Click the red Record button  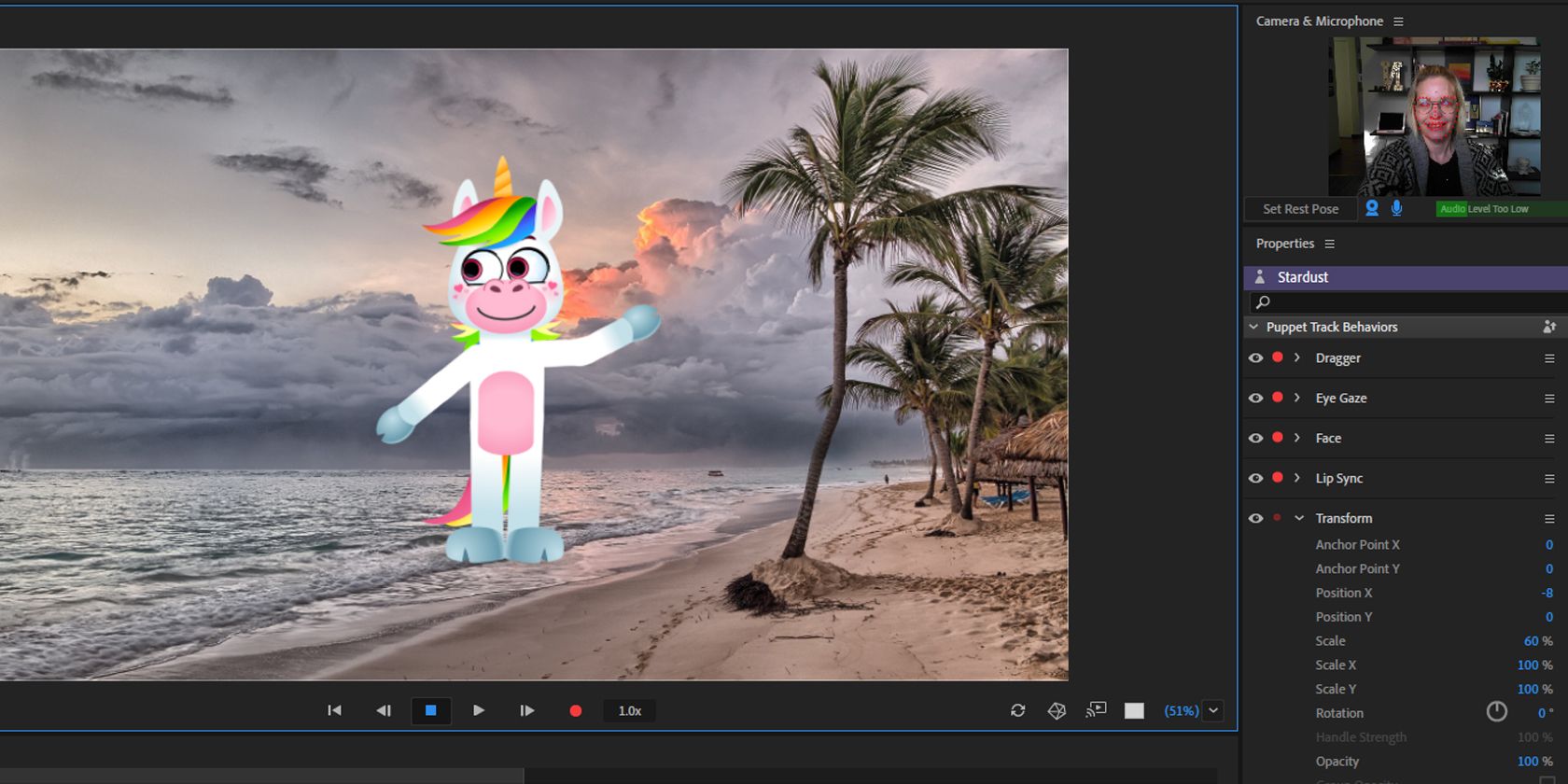click(x=575, y=711)
